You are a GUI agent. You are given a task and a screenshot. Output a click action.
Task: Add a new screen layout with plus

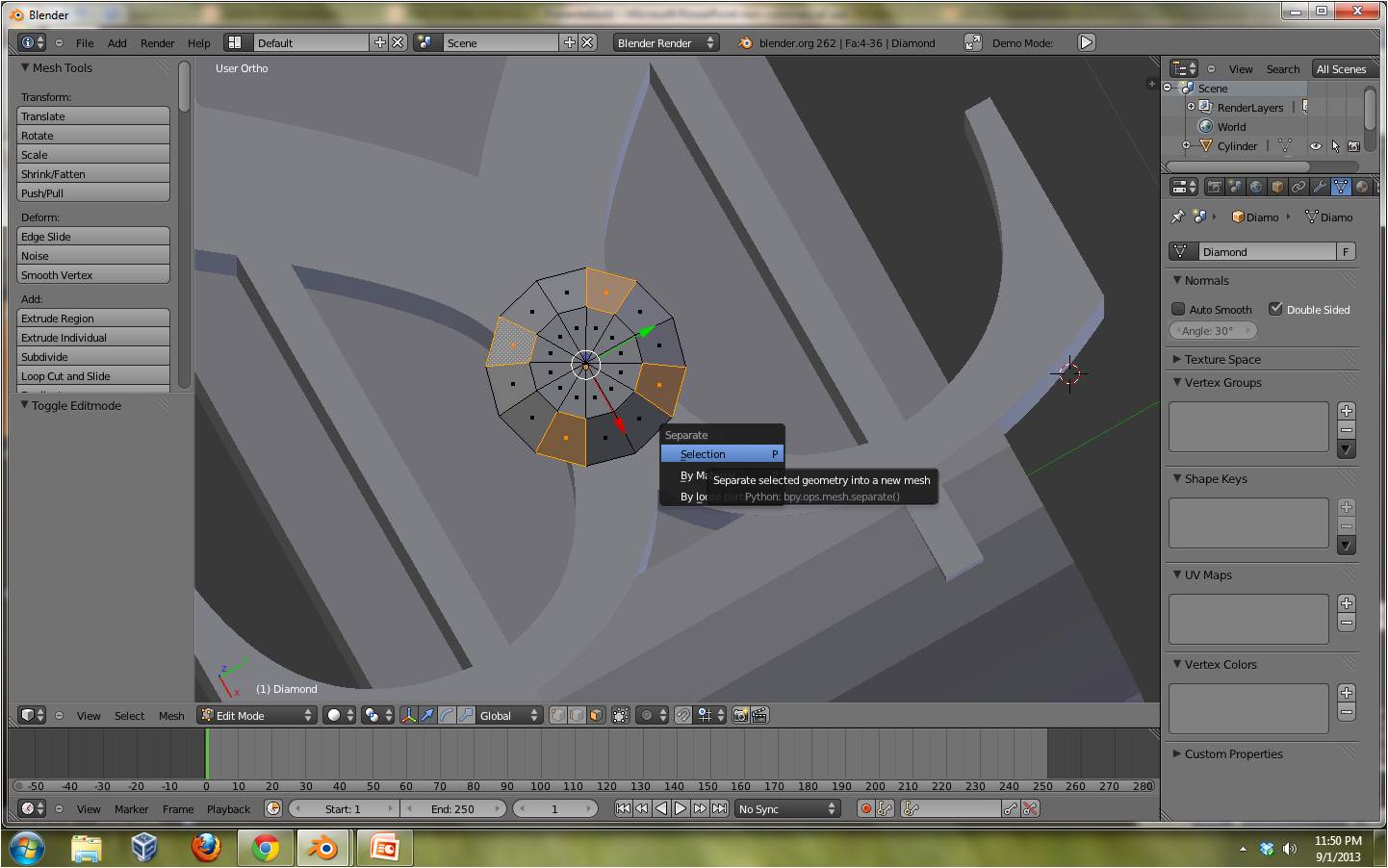[x=379, y=42]
